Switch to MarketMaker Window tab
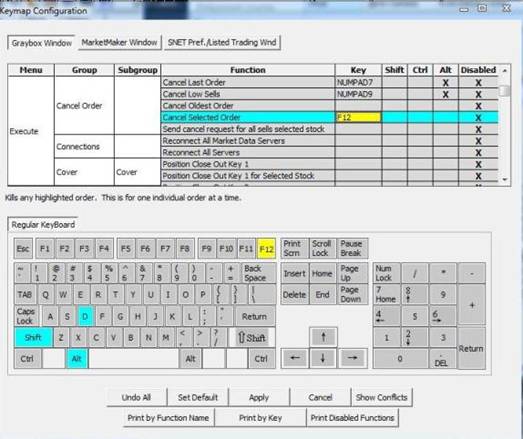 click(119, 43)
